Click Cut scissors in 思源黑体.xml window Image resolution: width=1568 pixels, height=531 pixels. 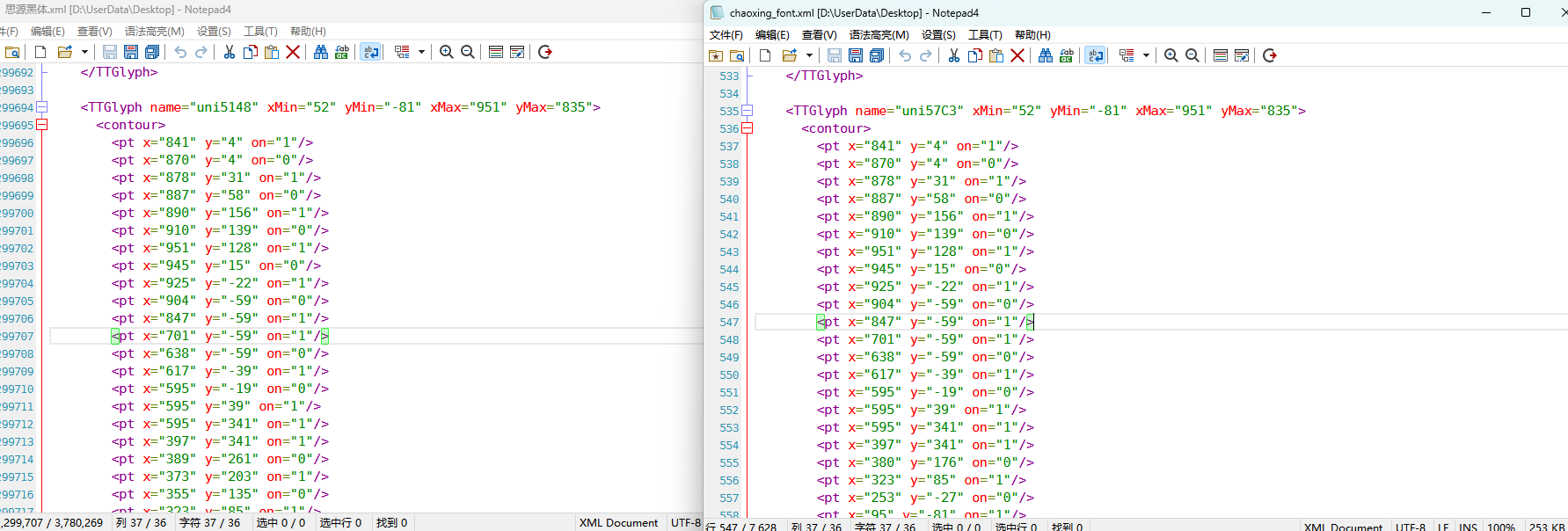(x=230, y=52)
